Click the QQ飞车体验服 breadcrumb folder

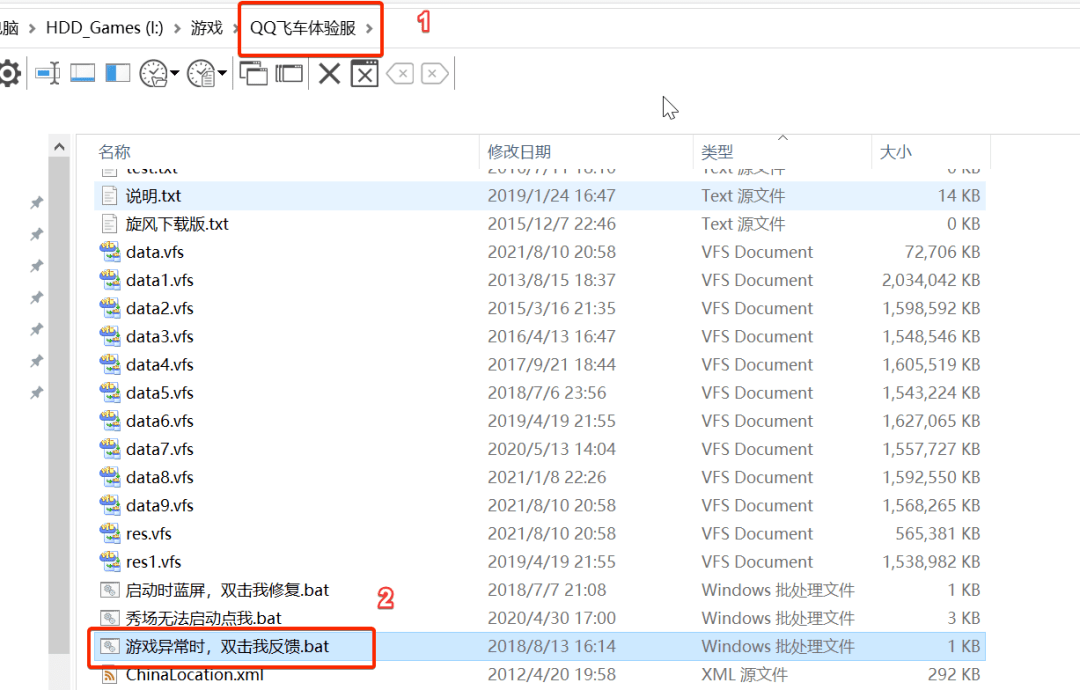click(x=303, y=28)
